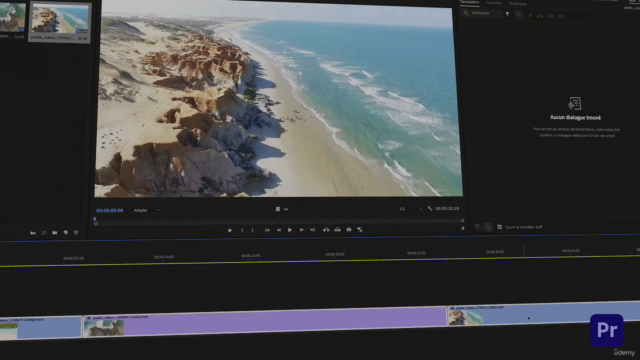This screenshot has height=360, width=640.
Task: Mark In point with the left brace icon
Action: [x=242, y=231]
